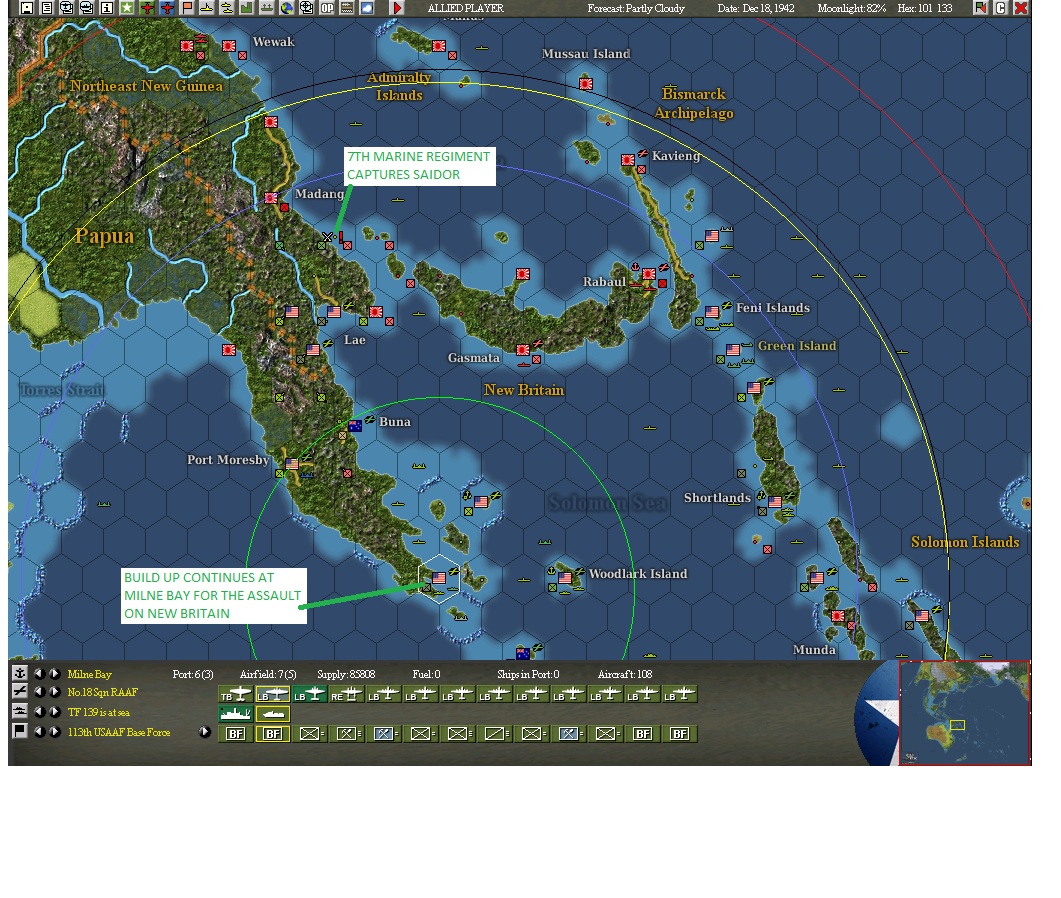Select the red aircraft on blue background icon
1061x898 pixels.
tap(167, 8)
